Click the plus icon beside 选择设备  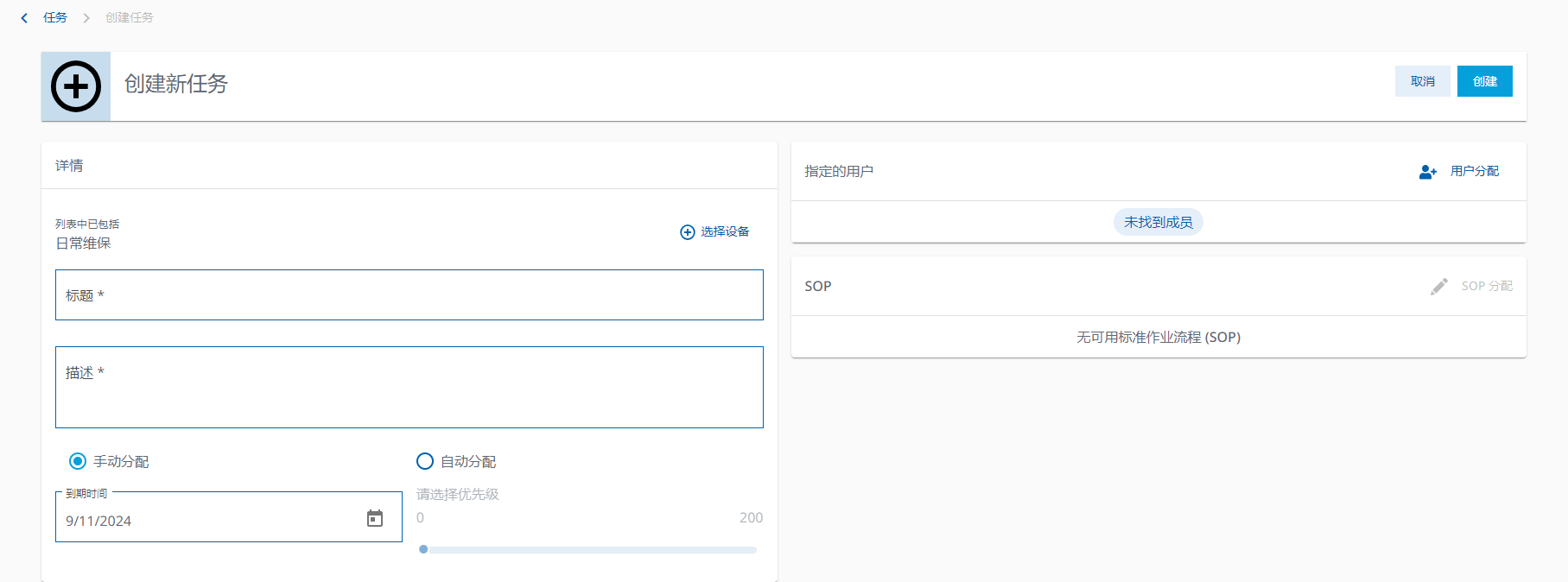click(x=688, y=232)
